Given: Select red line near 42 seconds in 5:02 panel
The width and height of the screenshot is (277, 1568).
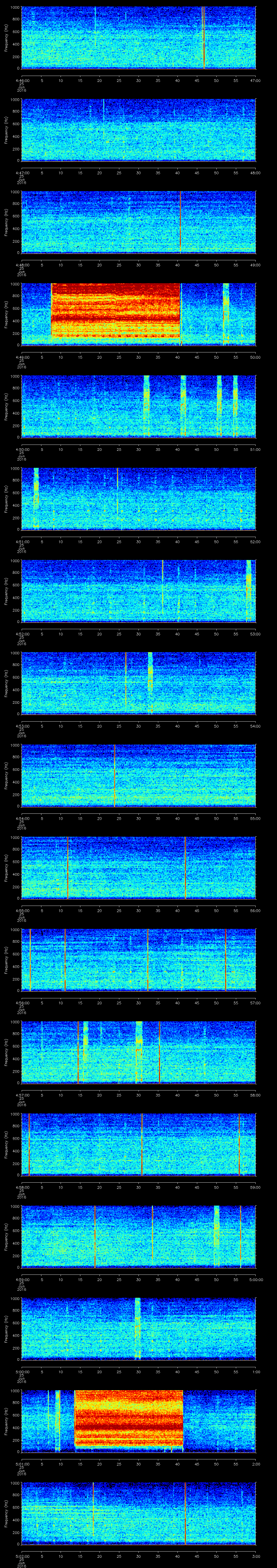Looking at the screenshot, I should pyautogui.click(x=185, y=1513).
